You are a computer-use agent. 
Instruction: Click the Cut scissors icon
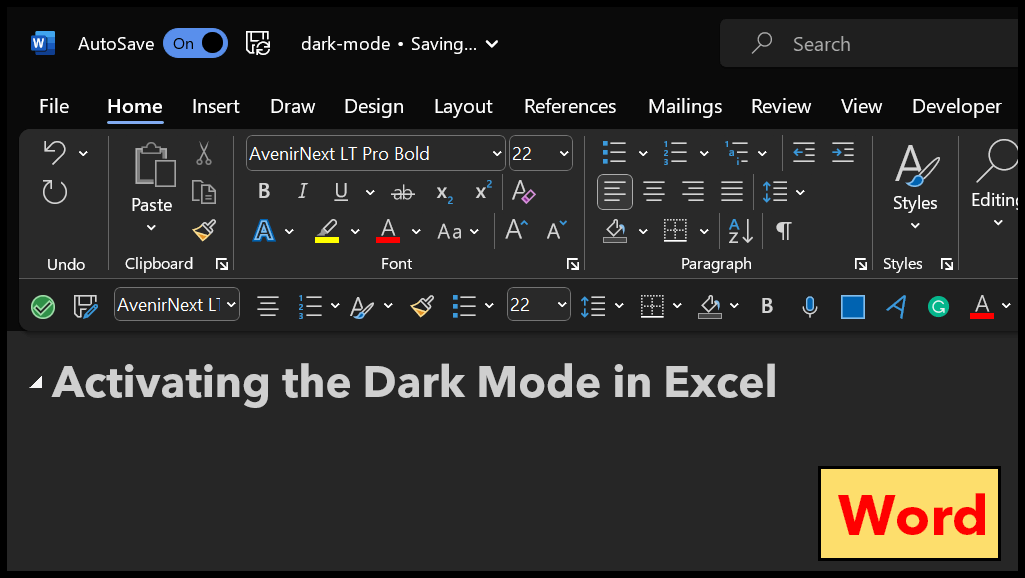pyautogui.click(x=204, y=154)
